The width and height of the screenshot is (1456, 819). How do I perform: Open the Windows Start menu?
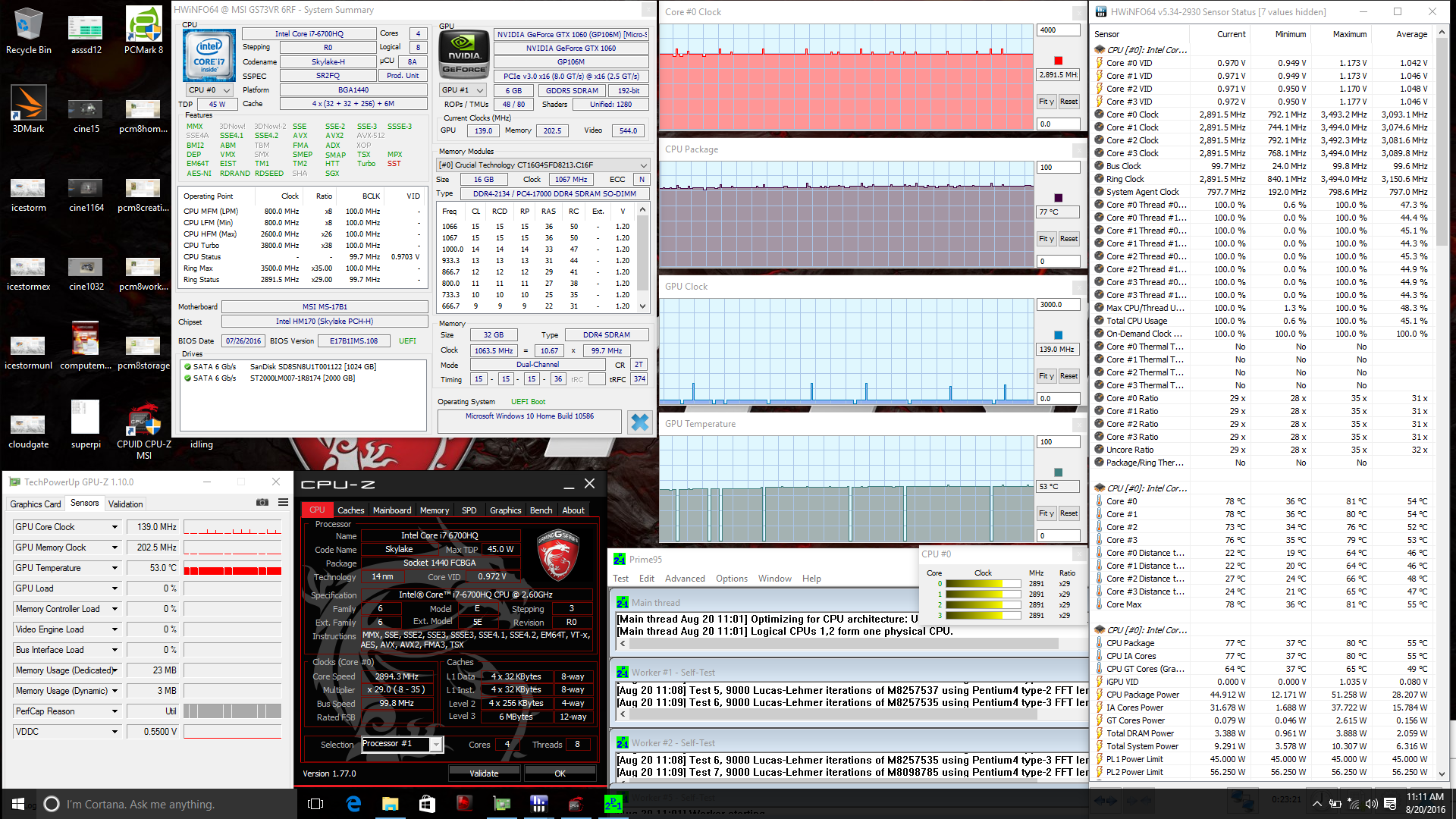pyautogui.click(x=18, y=804)
